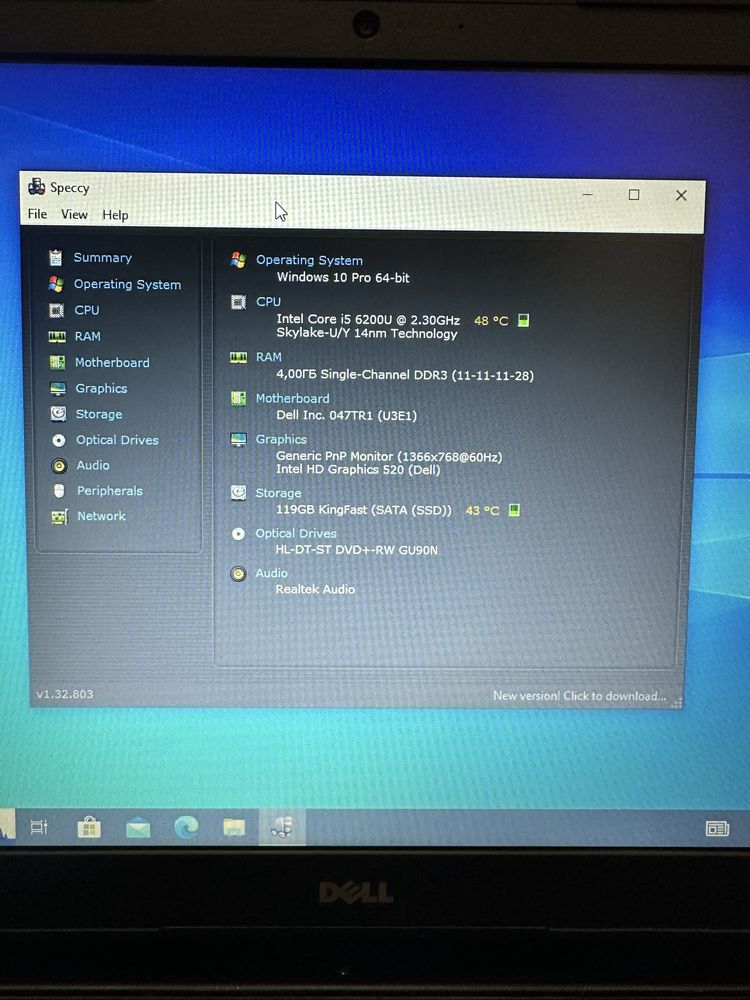Select RAM label in the sidebar

(88, 336)
